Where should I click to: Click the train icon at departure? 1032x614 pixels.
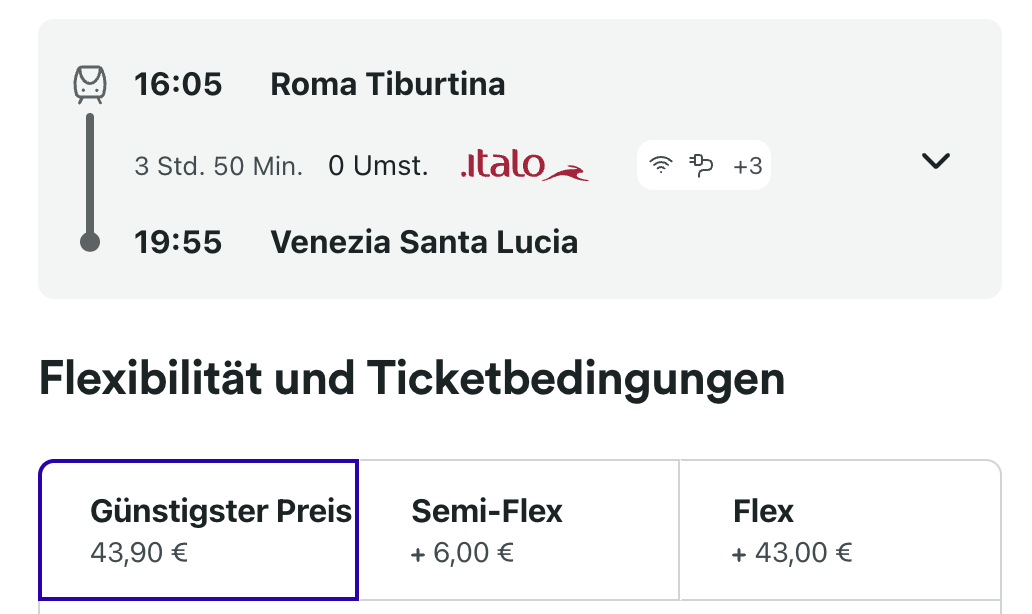pyautogui.click(x=90, y=84)
